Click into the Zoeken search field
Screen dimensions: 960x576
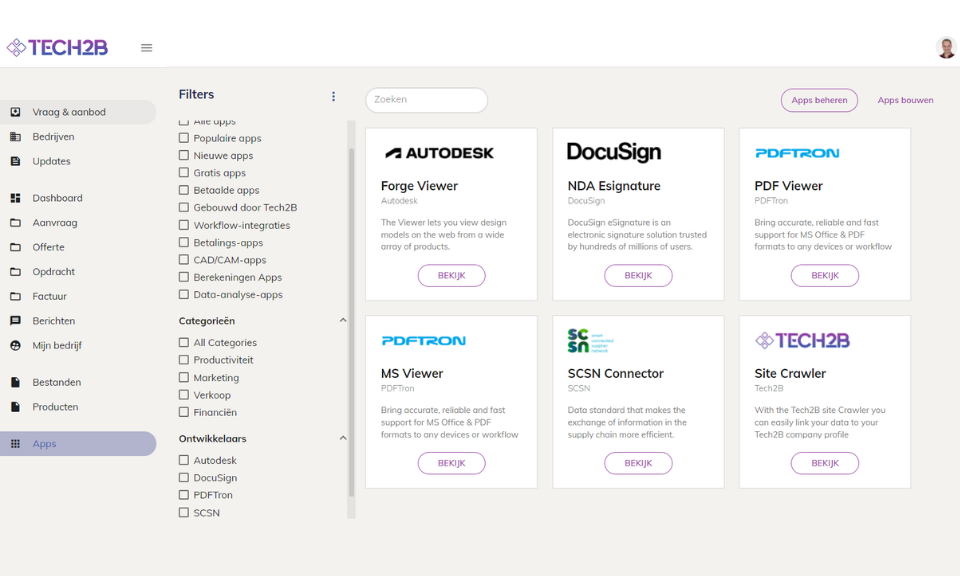point(427,100)
